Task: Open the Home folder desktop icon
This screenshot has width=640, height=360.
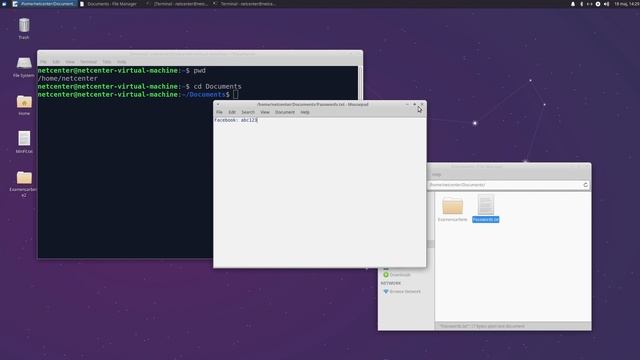Action: pos(24,104)
